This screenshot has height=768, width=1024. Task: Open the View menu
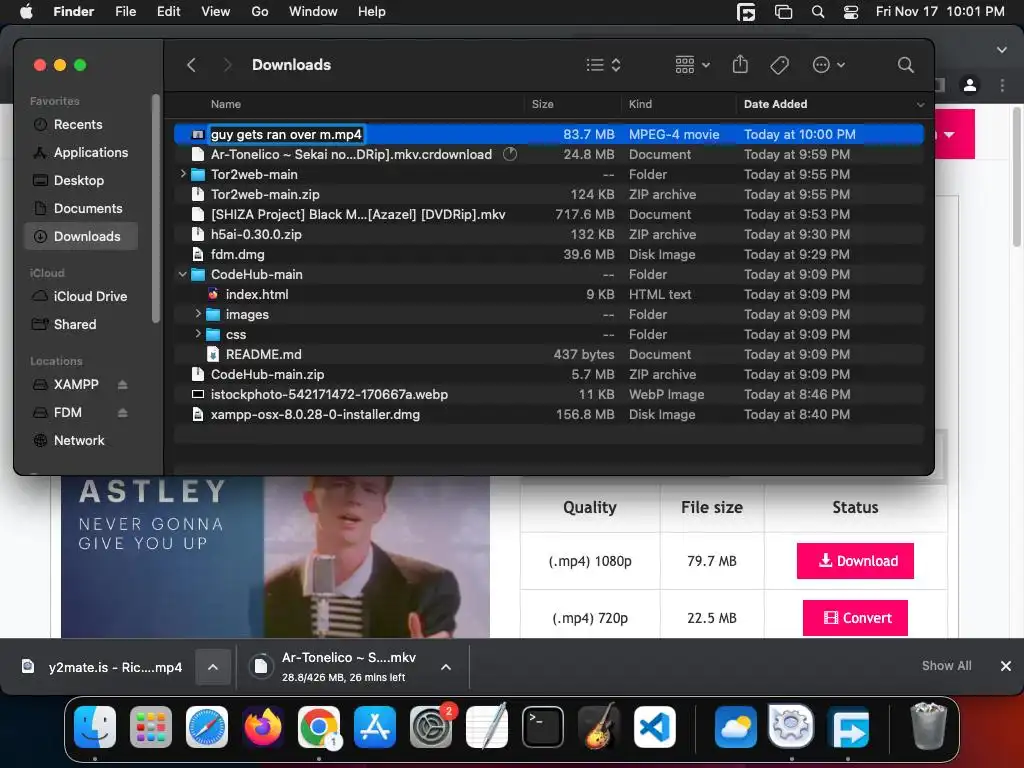pos(216,12)
